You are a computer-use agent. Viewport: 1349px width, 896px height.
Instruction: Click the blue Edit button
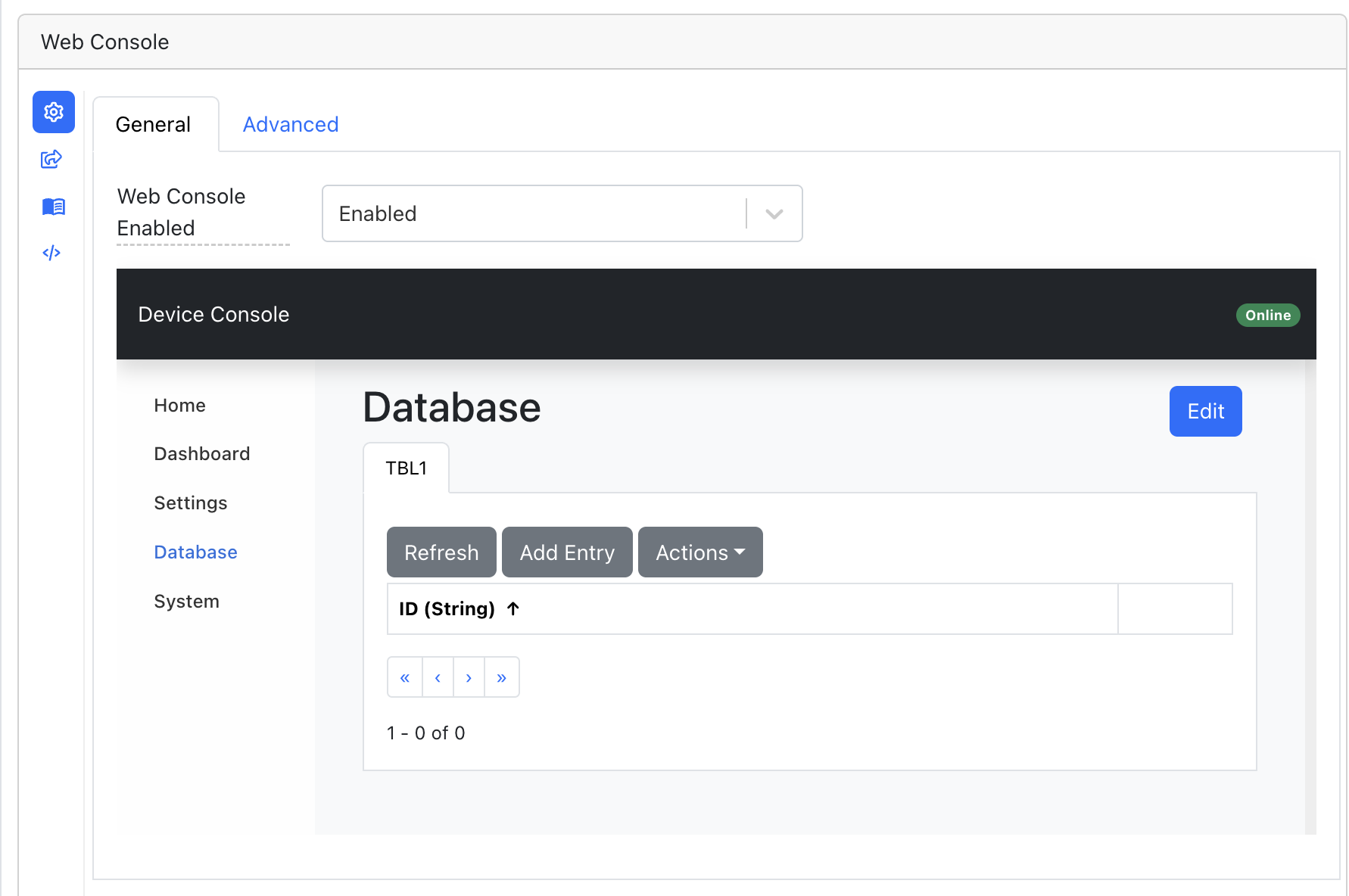tap(1205, 411)
